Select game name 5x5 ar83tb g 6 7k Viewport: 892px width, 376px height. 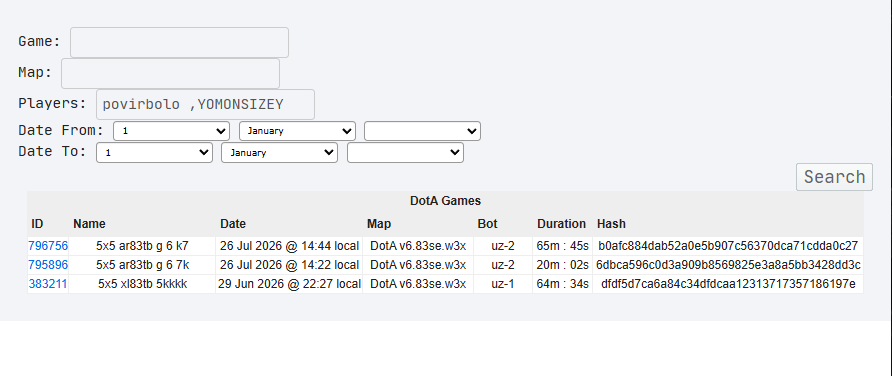142,265
